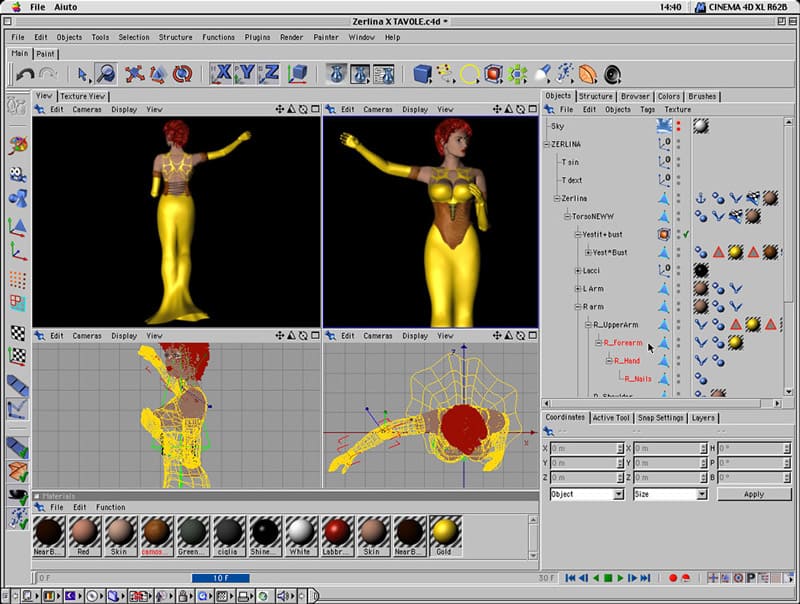Add a spline object icon
The height and width of the screenshot is (604, 800).
[445, 74]
